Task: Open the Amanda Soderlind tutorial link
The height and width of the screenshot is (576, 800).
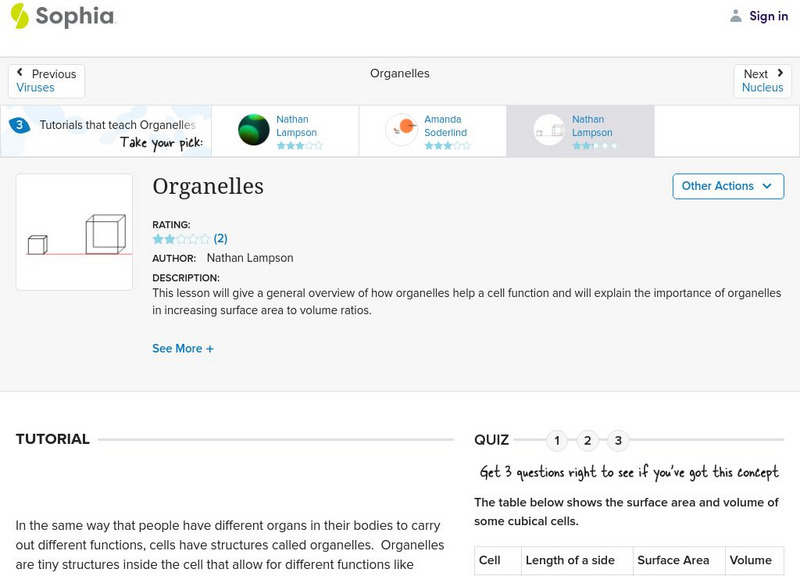Action: [x=445, y=126]
